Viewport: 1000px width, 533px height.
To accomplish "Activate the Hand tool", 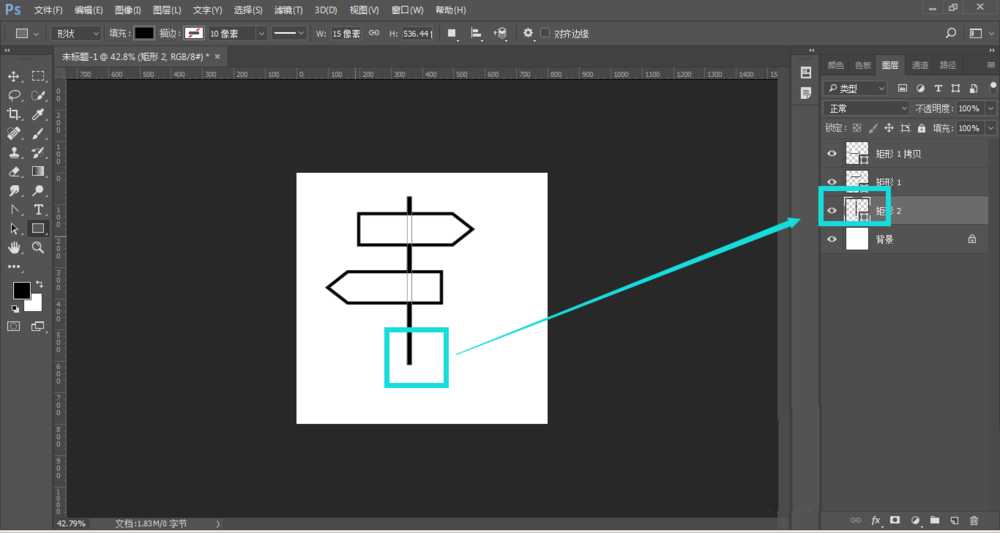I will pyautogui.click(x=14, y=247).
